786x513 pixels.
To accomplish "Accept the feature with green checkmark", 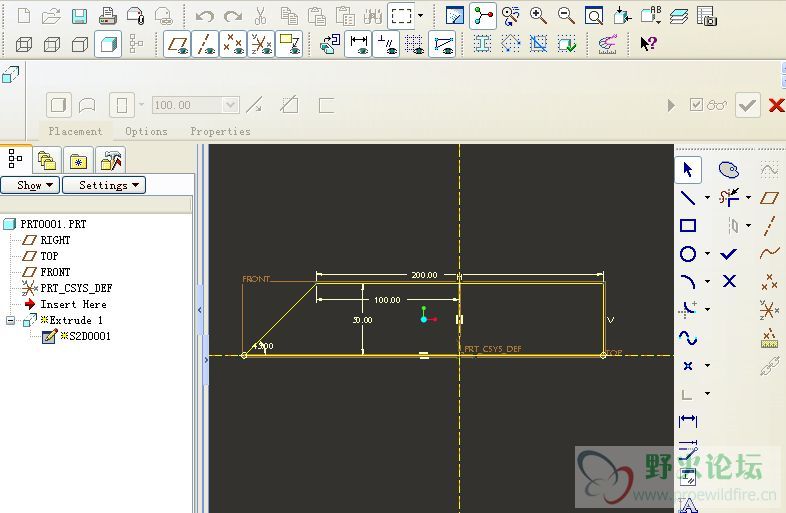I will point(747,105).
